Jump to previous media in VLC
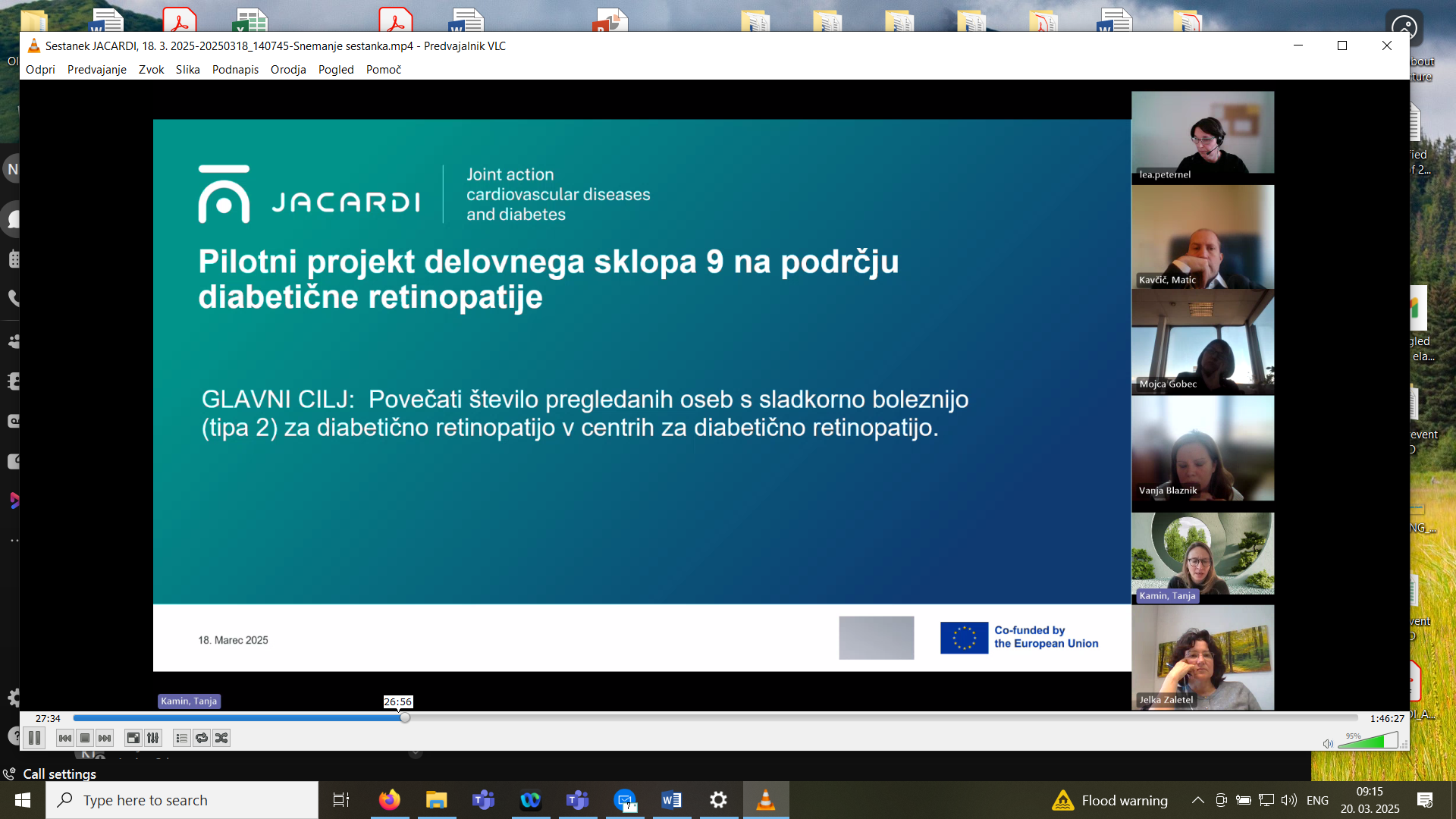Image resolution: width=1456 pixels, height=819 pixels. tap(65, 738)
